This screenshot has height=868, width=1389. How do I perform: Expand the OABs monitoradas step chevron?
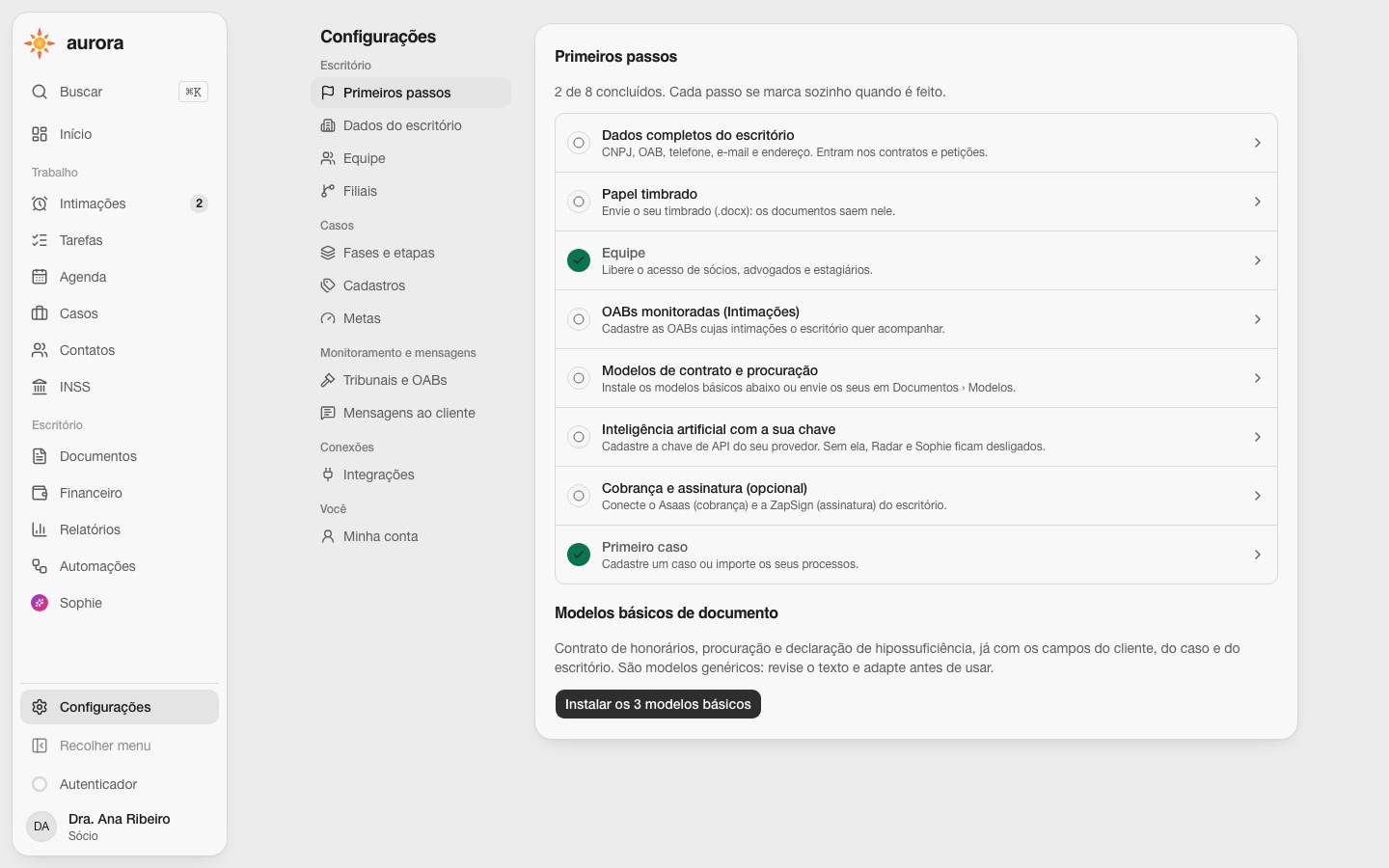[x=1258, y=319]
